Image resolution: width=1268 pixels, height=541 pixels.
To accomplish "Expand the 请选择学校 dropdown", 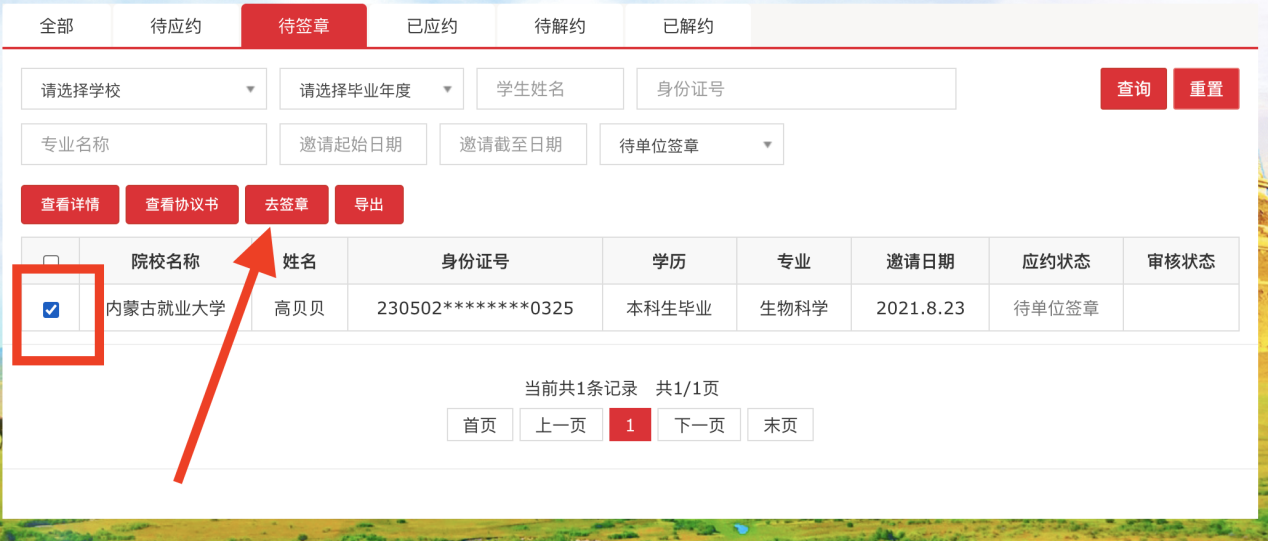I will point(144,89).
